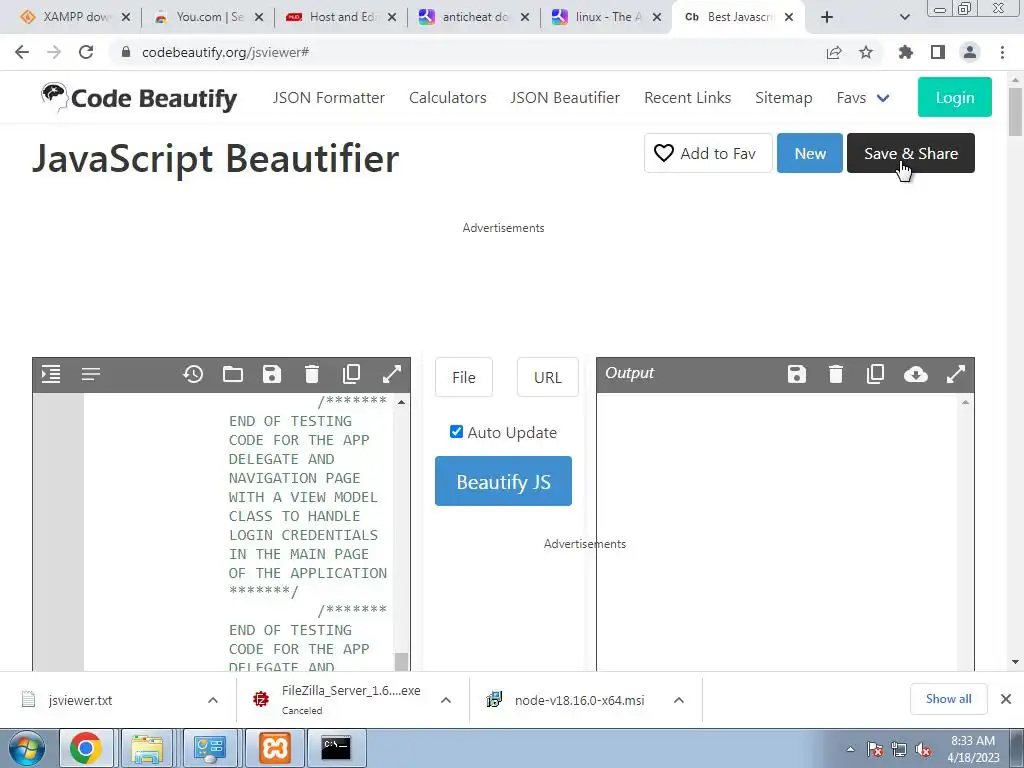This screenshot has width=1024, height=768.
Task: Switch to the linux tab
Action: click(607, 17)
